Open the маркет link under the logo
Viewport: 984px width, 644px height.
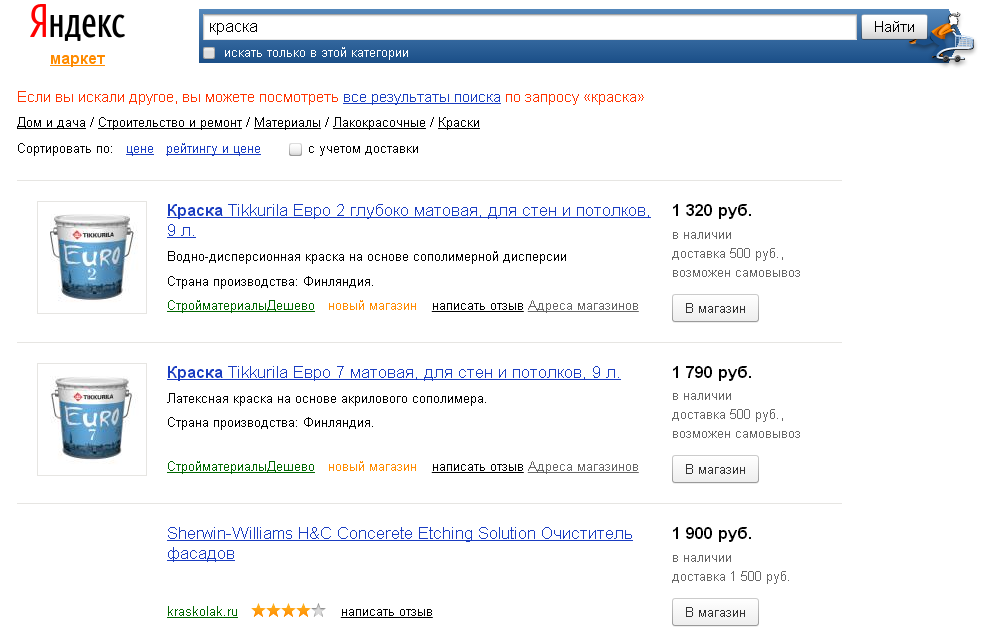(77, 59)
